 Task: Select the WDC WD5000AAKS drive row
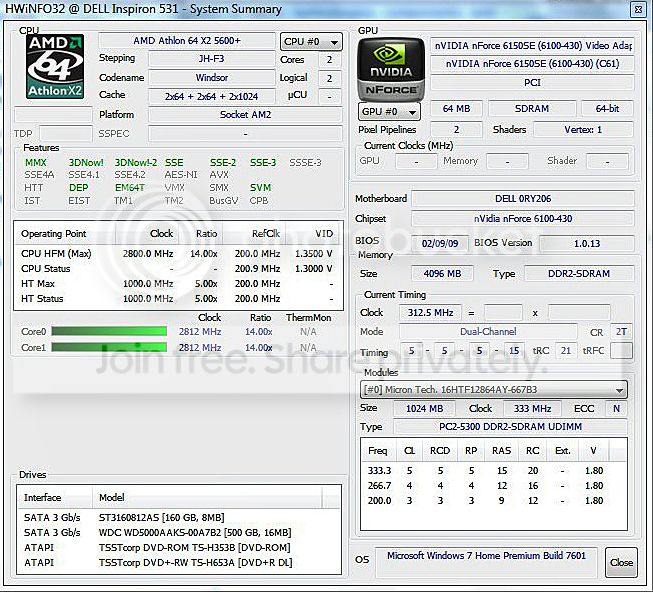pyautogui.click(x=178, y=532)
